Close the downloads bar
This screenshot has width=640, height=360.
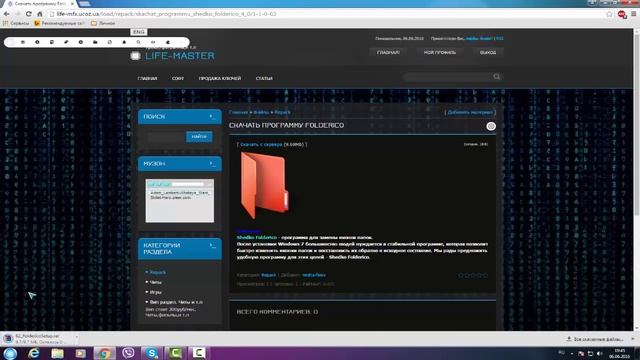pos(633,338)
